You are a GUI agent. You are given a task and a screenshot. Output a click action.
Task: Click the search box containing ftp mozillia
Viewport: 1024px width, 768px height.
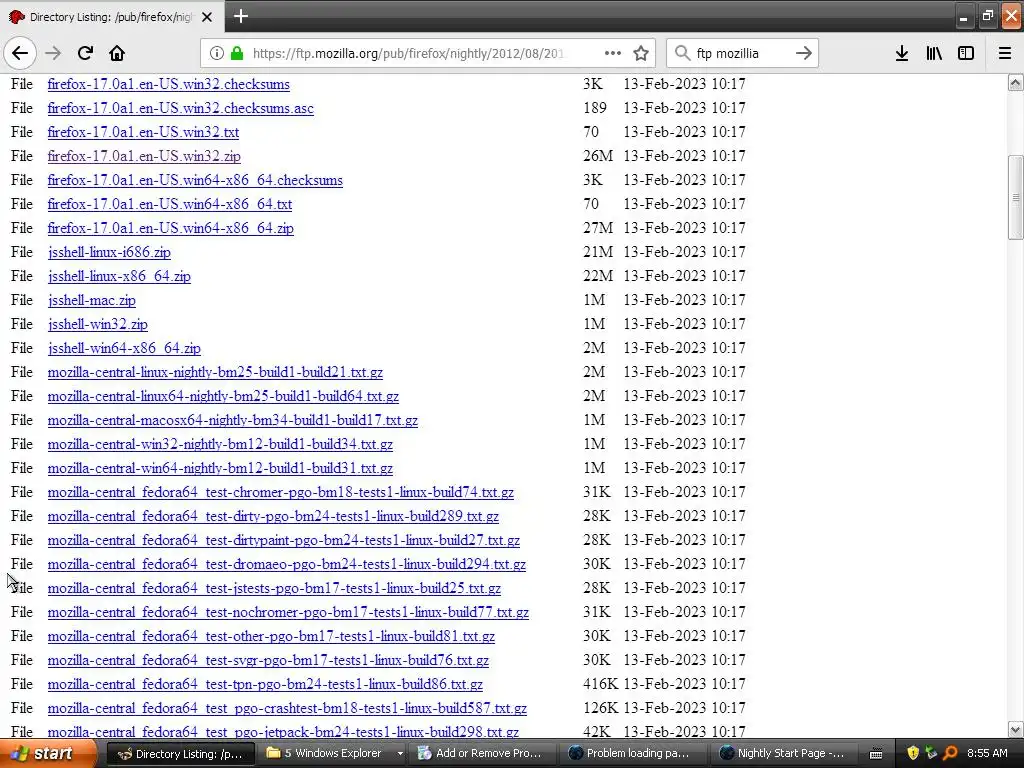click(x=742, y=53)
